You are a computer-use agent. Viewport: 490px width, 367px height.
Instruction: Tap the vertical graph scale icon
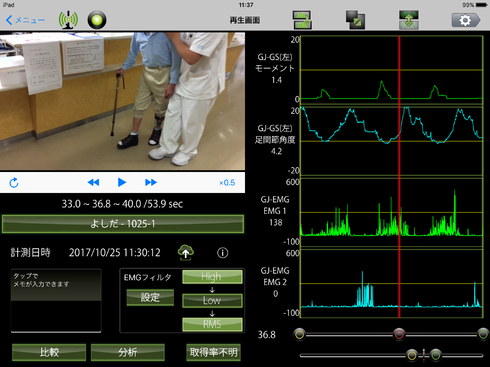click(409, 20)
